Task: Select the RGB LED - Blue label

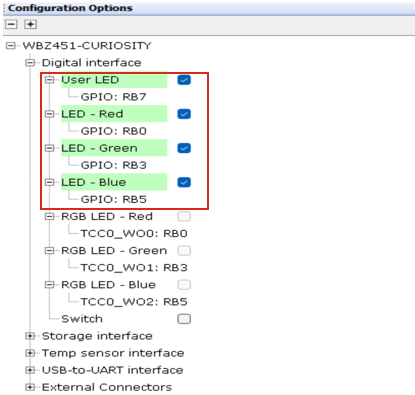Action: [108, 285]
